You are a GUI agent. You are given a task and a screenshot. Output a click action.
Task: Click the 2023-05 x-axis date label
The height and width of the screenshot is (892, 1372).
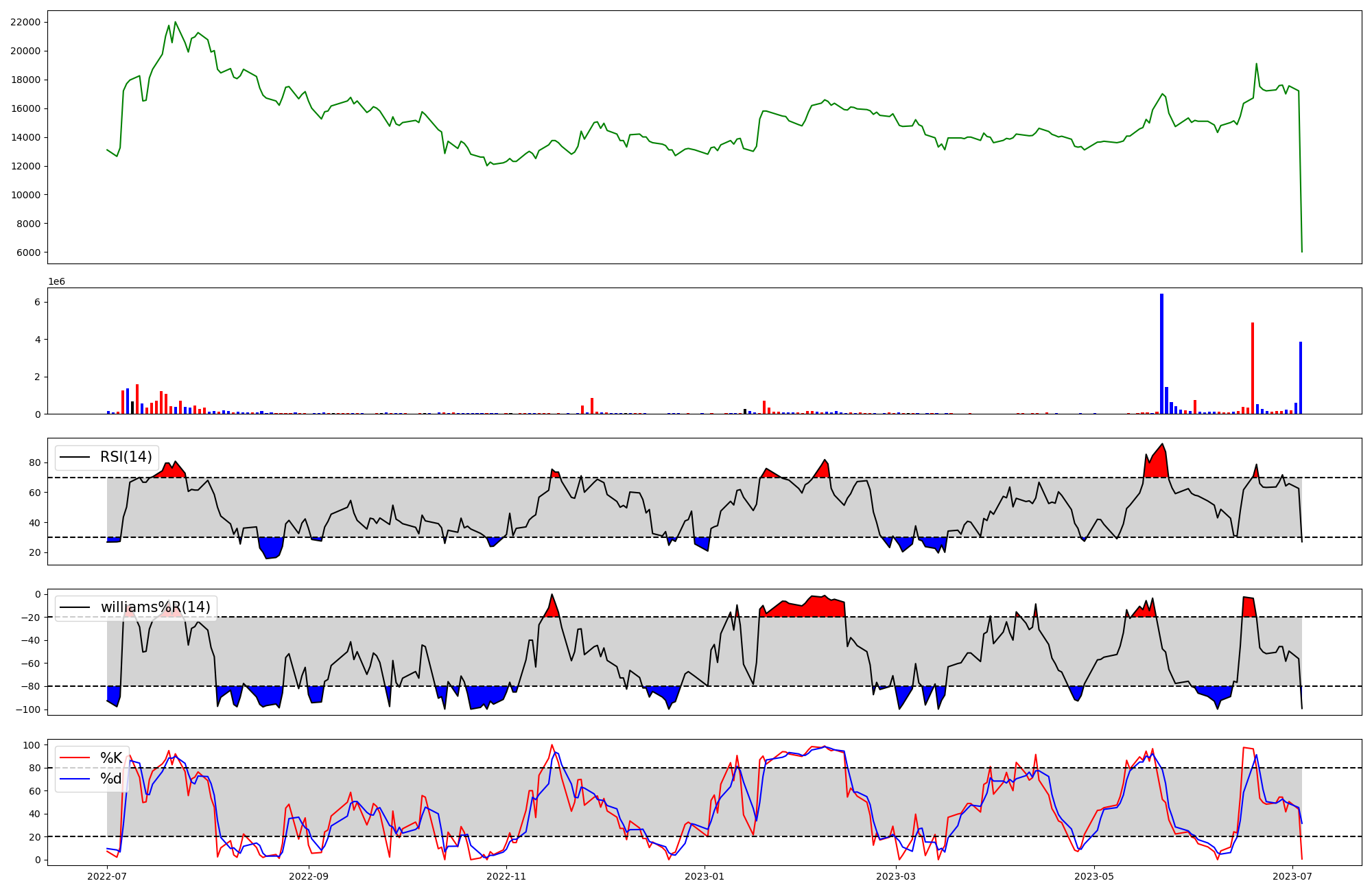click(1094, 876)
